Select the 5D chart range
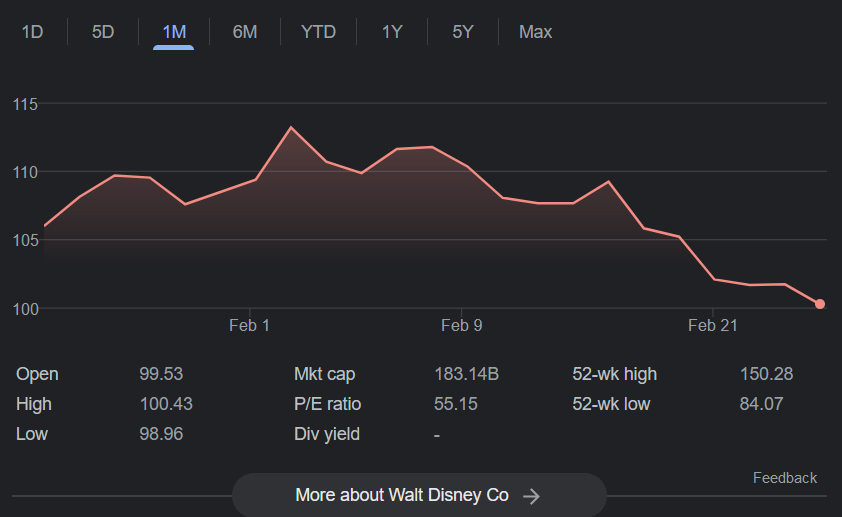The width and height of the screenshot is (842, 517). tap(103, 32)
